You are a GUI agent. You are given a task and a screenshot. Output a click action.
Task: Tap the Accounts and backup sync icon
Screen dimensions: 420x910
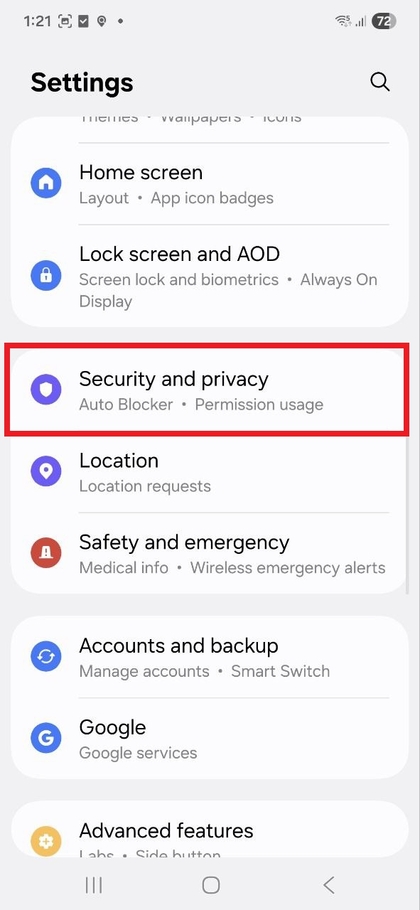[x=46, y=656]
